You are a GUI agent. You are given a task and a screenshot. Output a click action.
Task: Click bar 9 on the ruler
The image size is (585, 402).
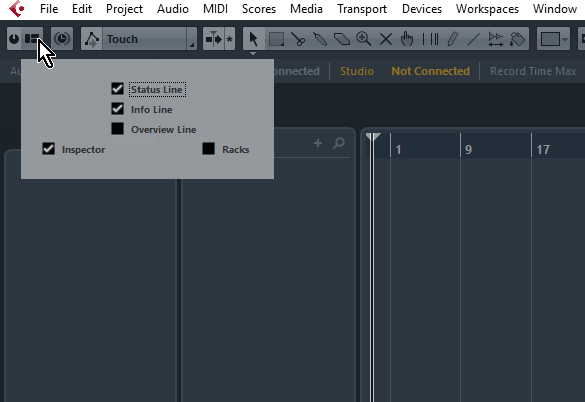click(468, 150)
